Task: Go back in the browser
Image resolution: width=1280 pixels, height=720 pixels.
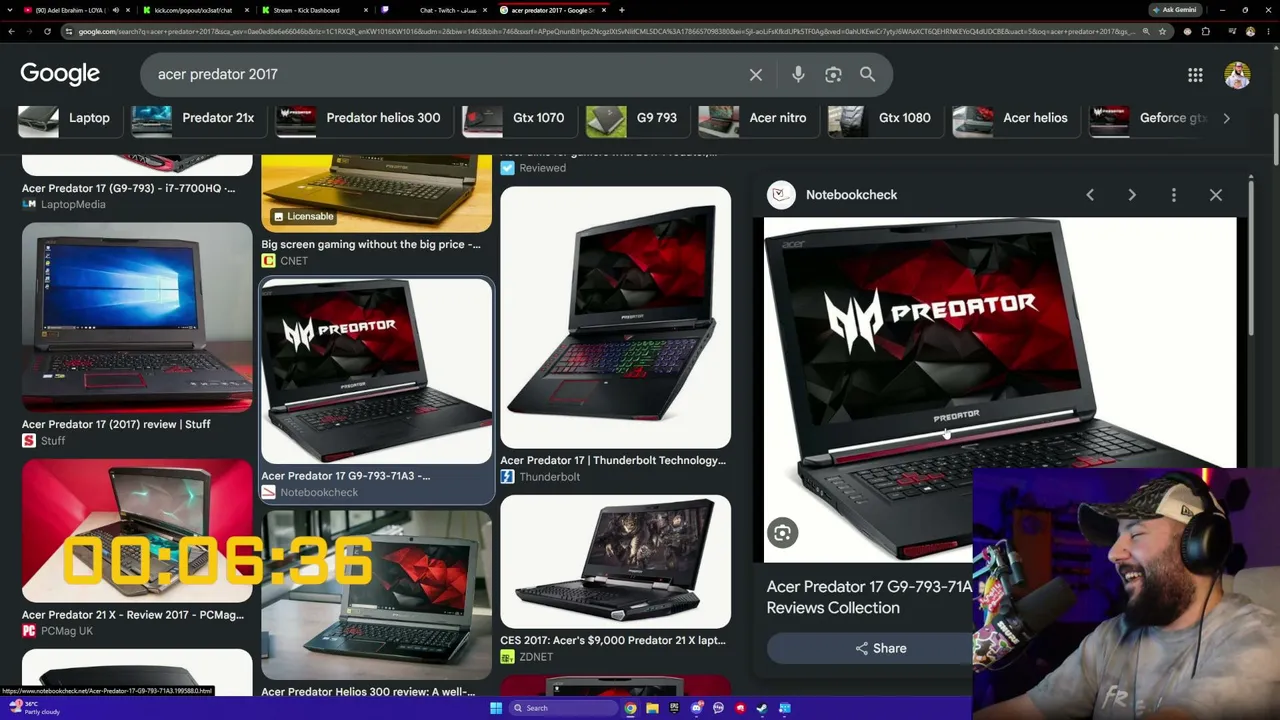Action: [x=11, y=32]
